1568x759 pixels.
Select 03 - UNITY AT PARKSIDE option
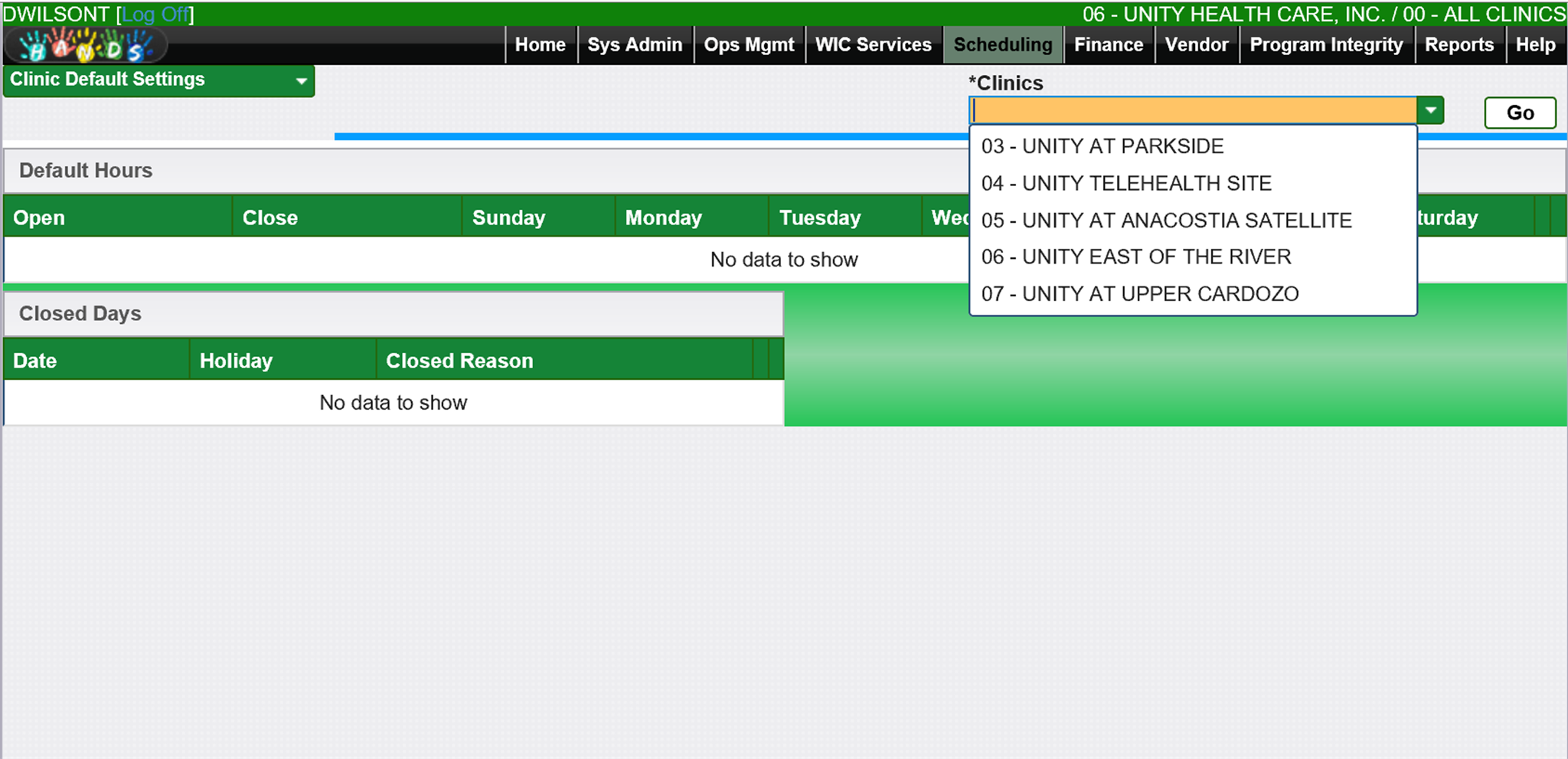click(x=1102, y=146)
